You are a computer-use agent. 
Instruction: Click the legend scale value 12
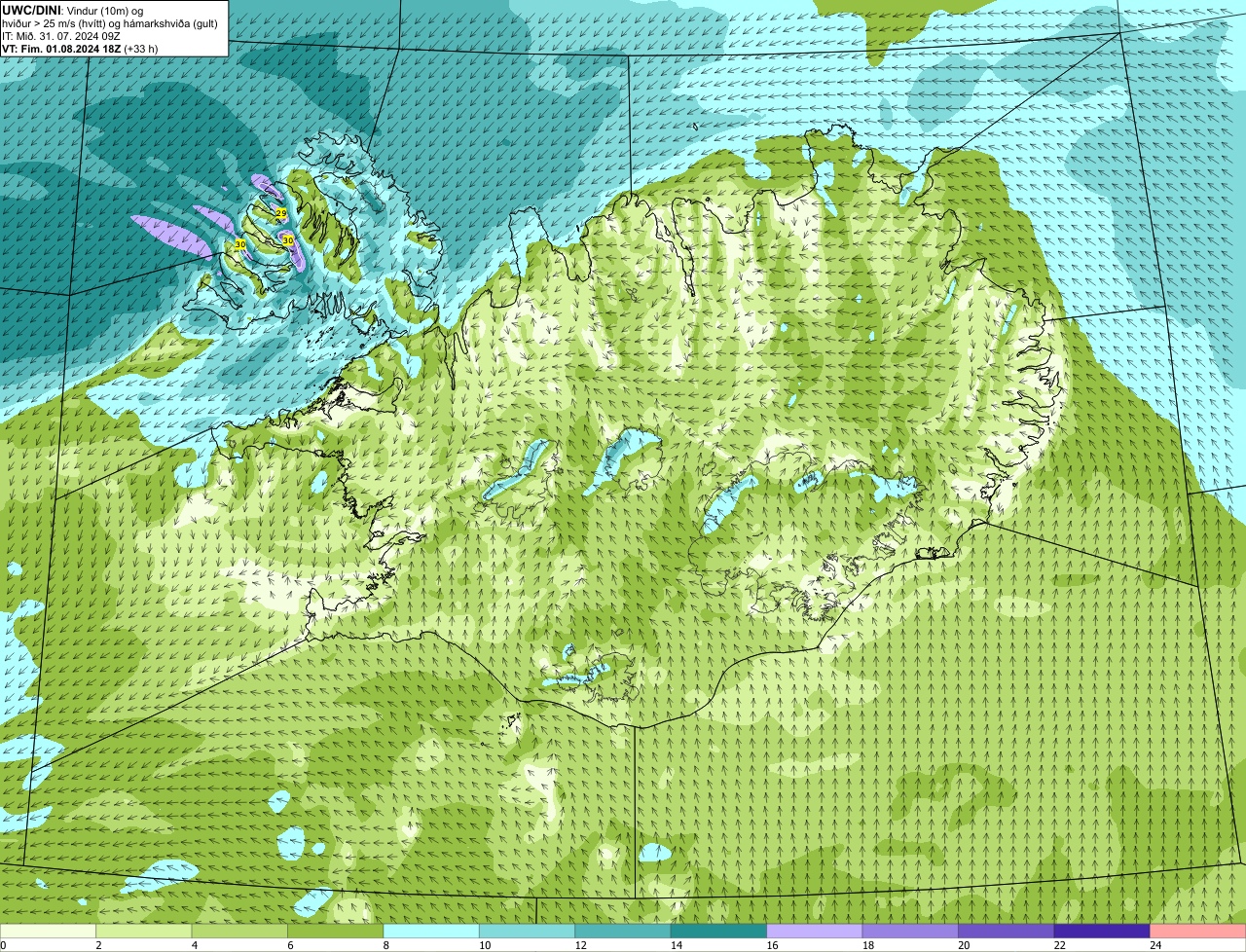[580, 945]
